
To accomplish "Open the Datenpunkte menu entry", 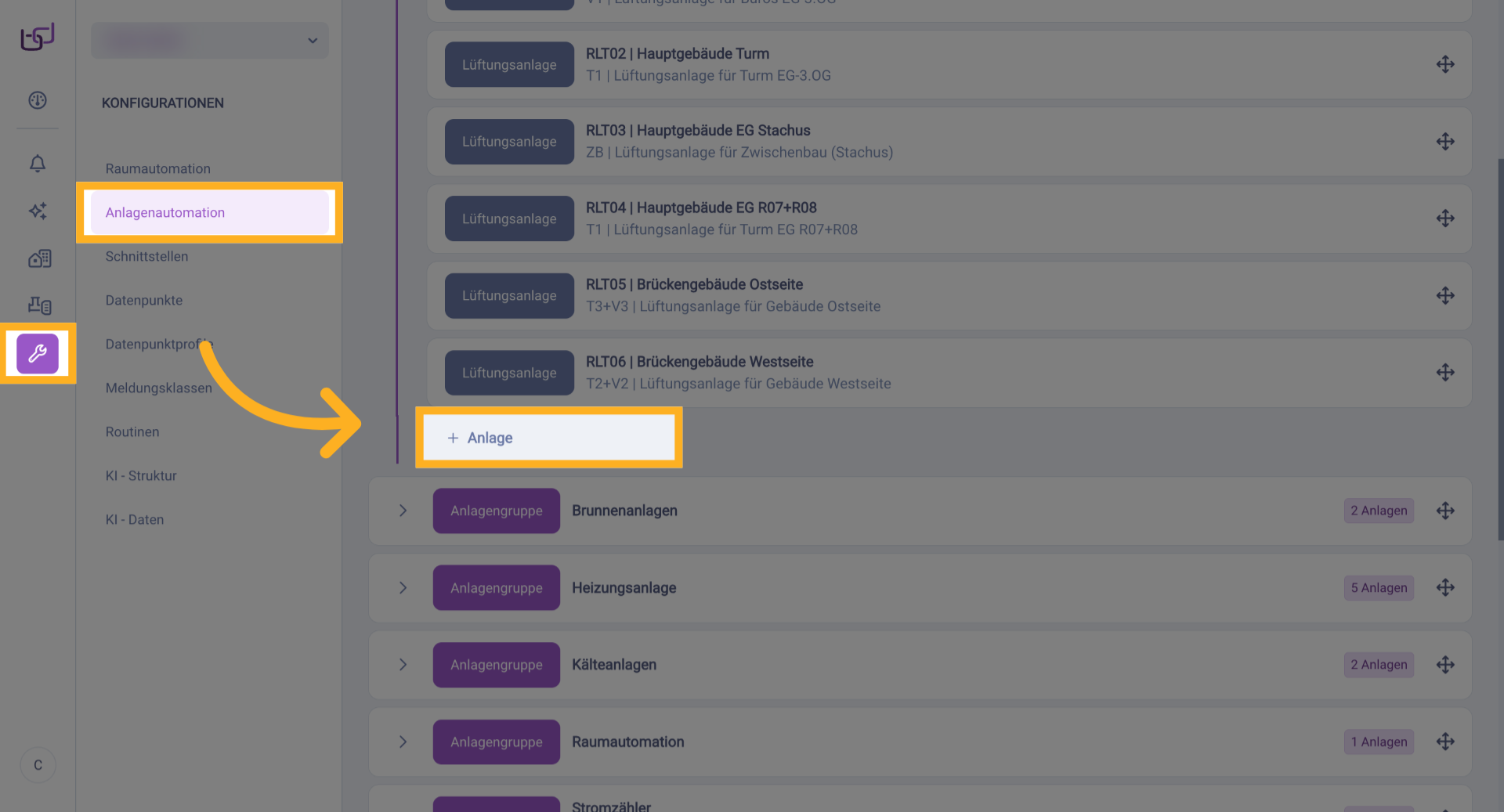I will pyautogui.click(x=144, y=301).
